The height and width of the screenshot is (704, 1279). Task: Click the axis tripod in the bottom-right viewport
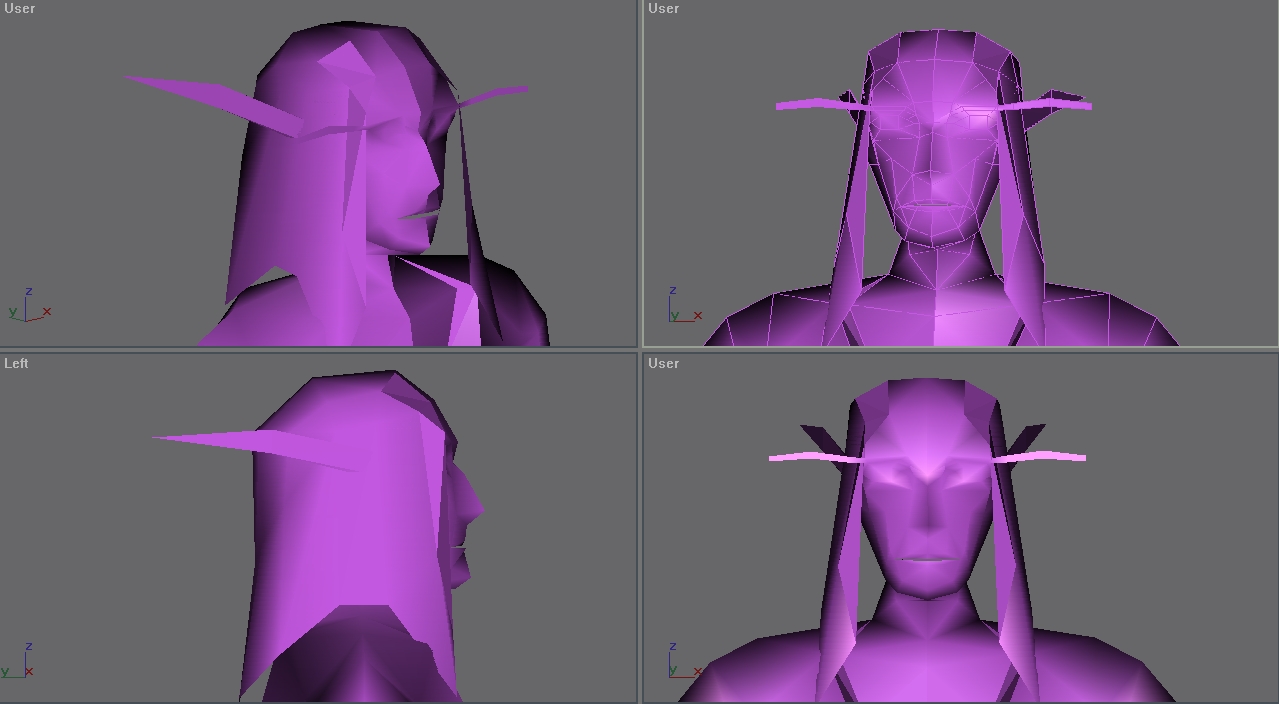coord(685,662)
